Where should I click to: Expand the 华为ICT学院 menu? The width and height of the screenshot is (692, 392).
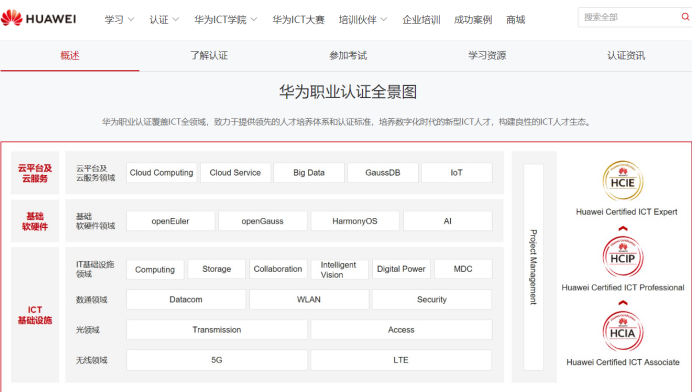click(x=226, y=19)
